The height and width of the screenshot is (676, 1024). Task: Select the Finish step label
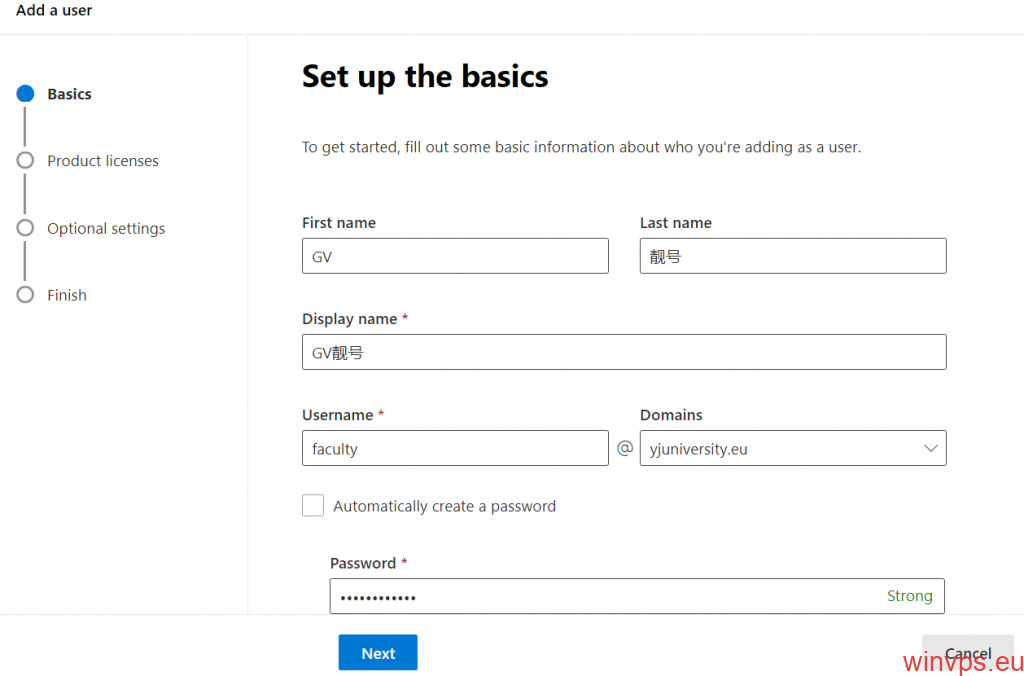[67, 296]
